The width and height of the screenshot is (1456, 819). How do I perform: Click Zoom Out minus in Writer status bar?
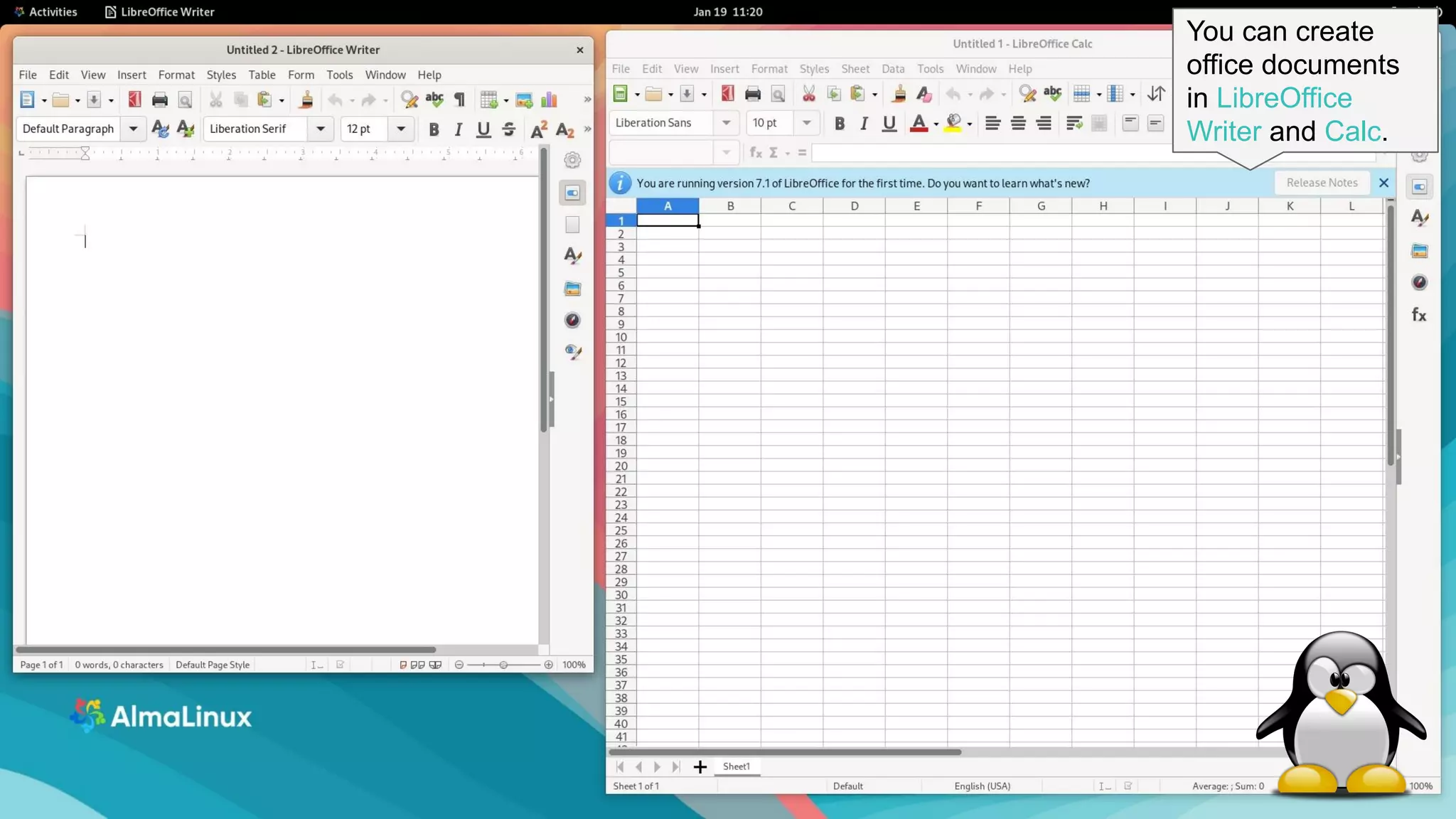pyautogui.click(x=459, y=665)
